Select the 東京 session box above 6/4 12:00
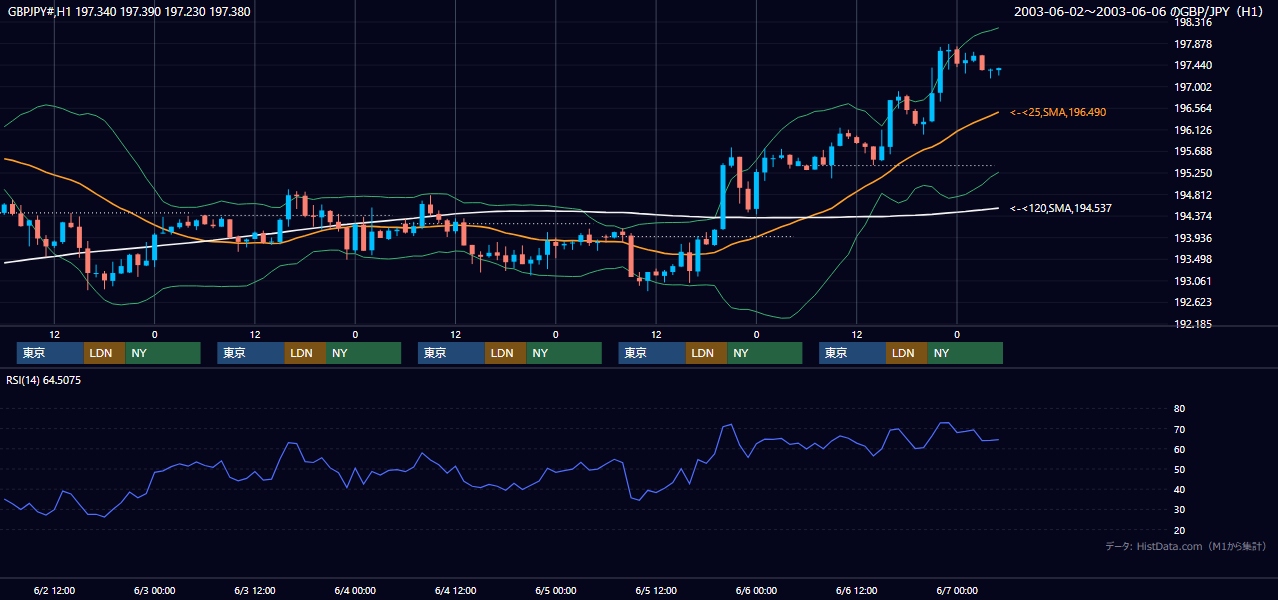Screen dimensions: 1278x600 [x=451, y=353]
